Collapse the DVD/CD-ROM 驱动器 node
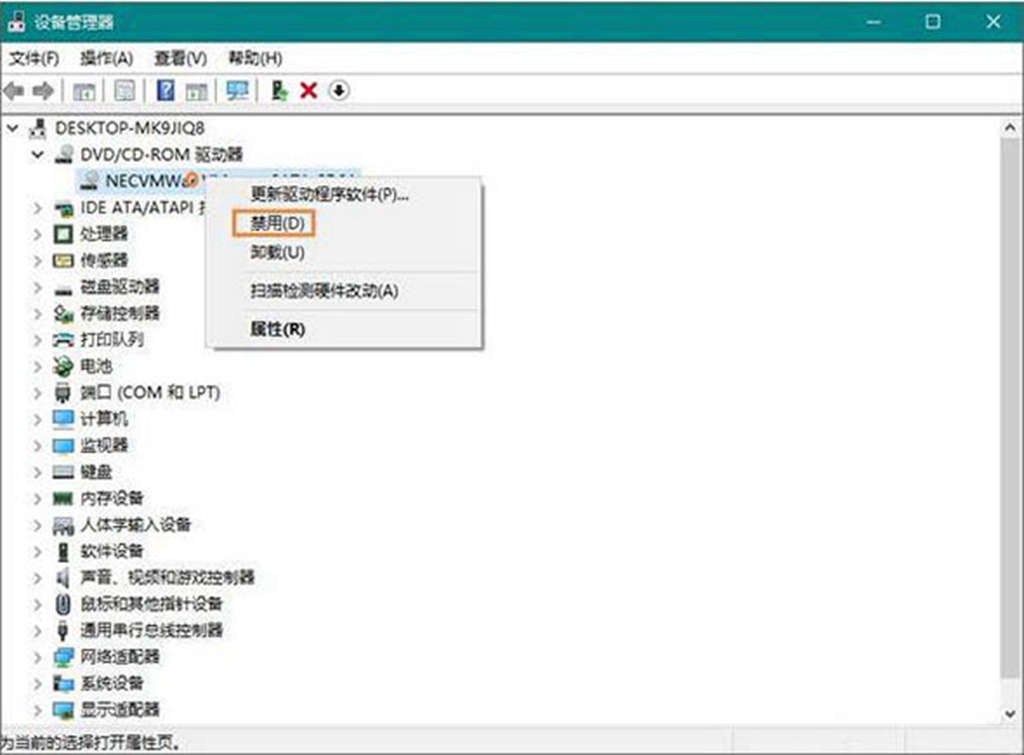The width and height of the screenshot is (1024, 755). pyautogui.click(x=37, y=155)
